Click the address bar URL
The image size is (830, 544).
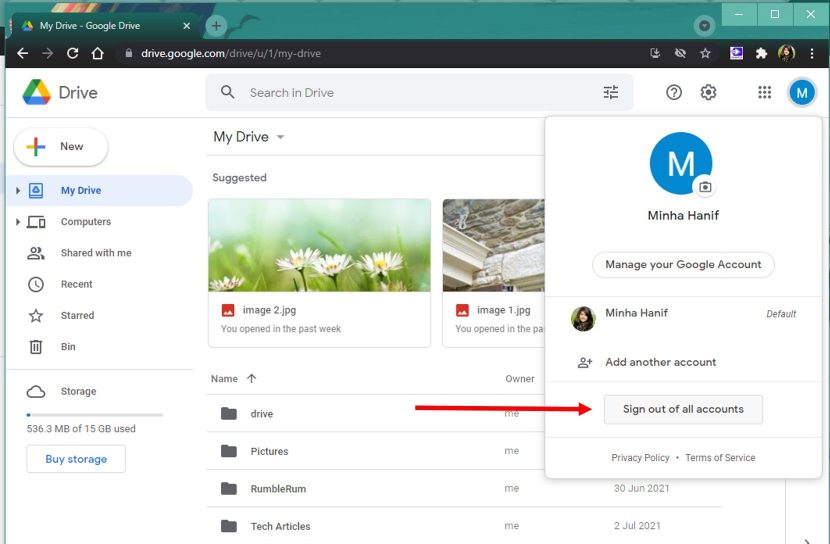click(231, 53)
